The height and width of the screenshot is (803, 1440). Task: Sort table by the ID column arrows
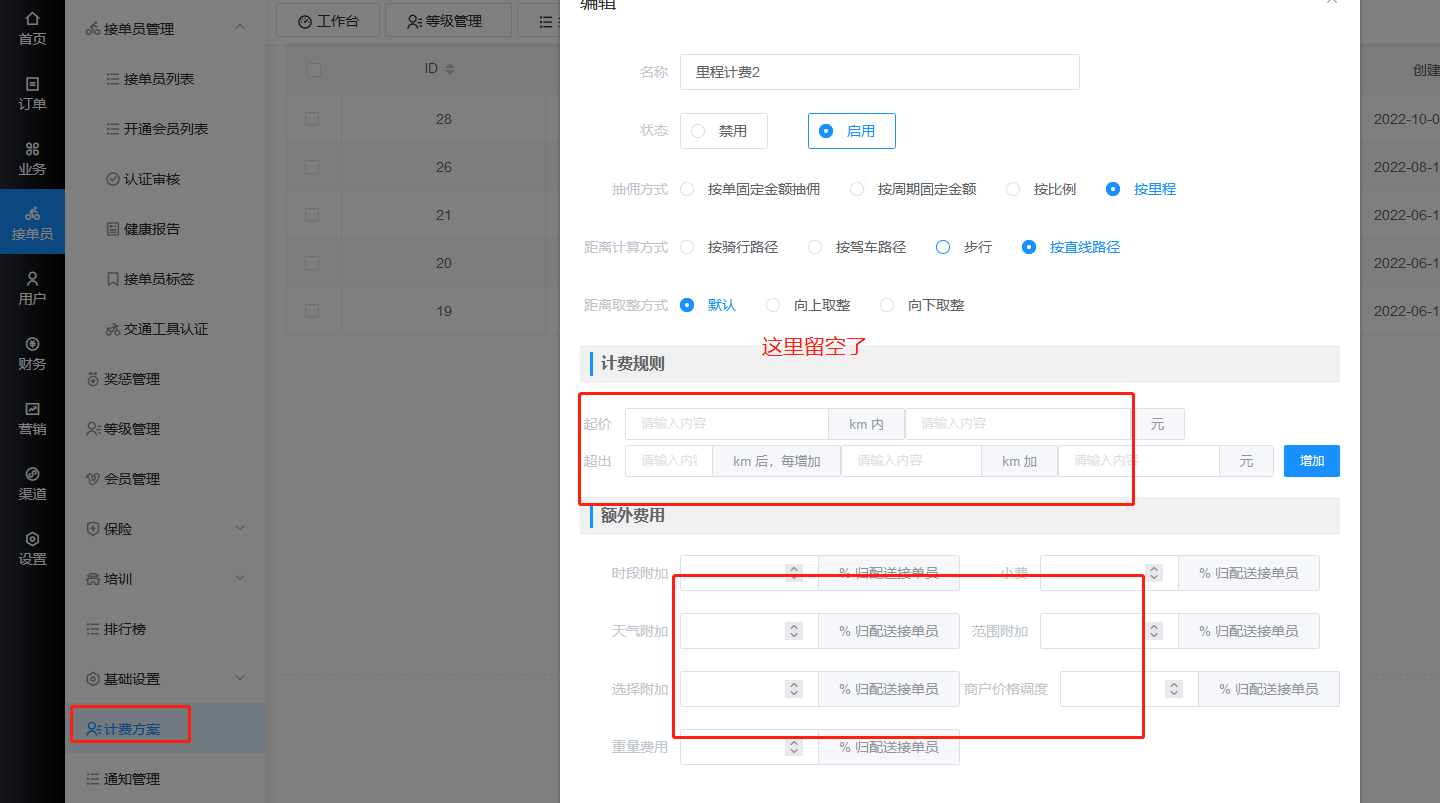pos(450,69)
